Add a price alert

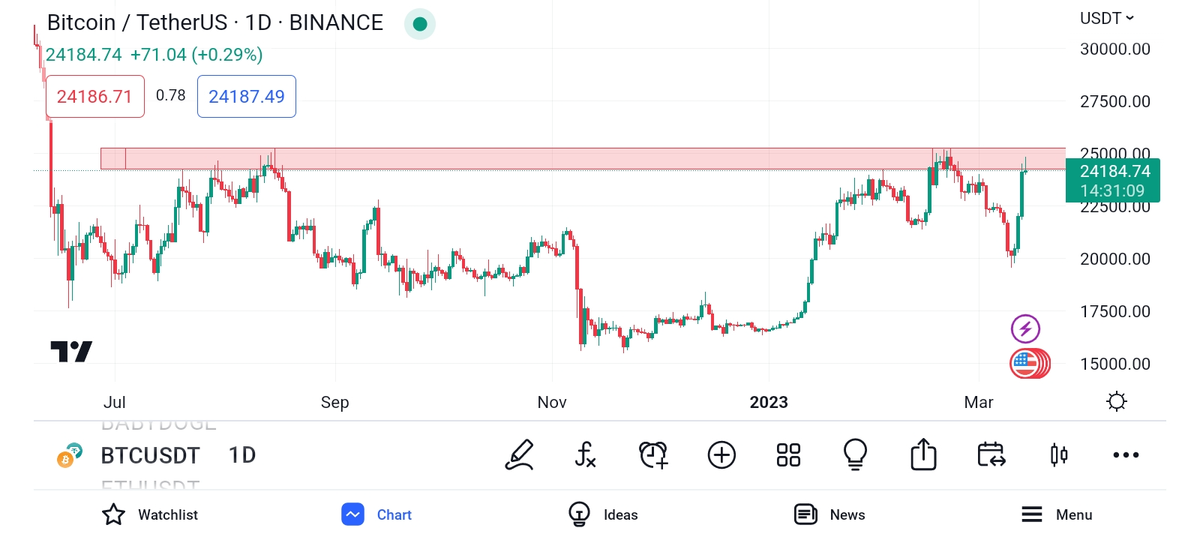(x=653, y=455)
